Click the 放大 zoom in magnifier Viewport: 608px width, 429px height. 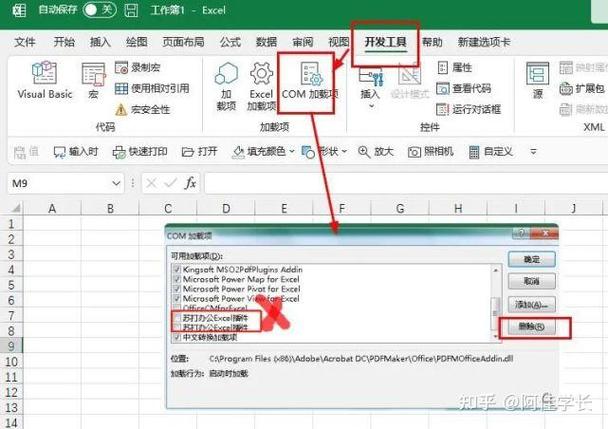pos(364,152)
